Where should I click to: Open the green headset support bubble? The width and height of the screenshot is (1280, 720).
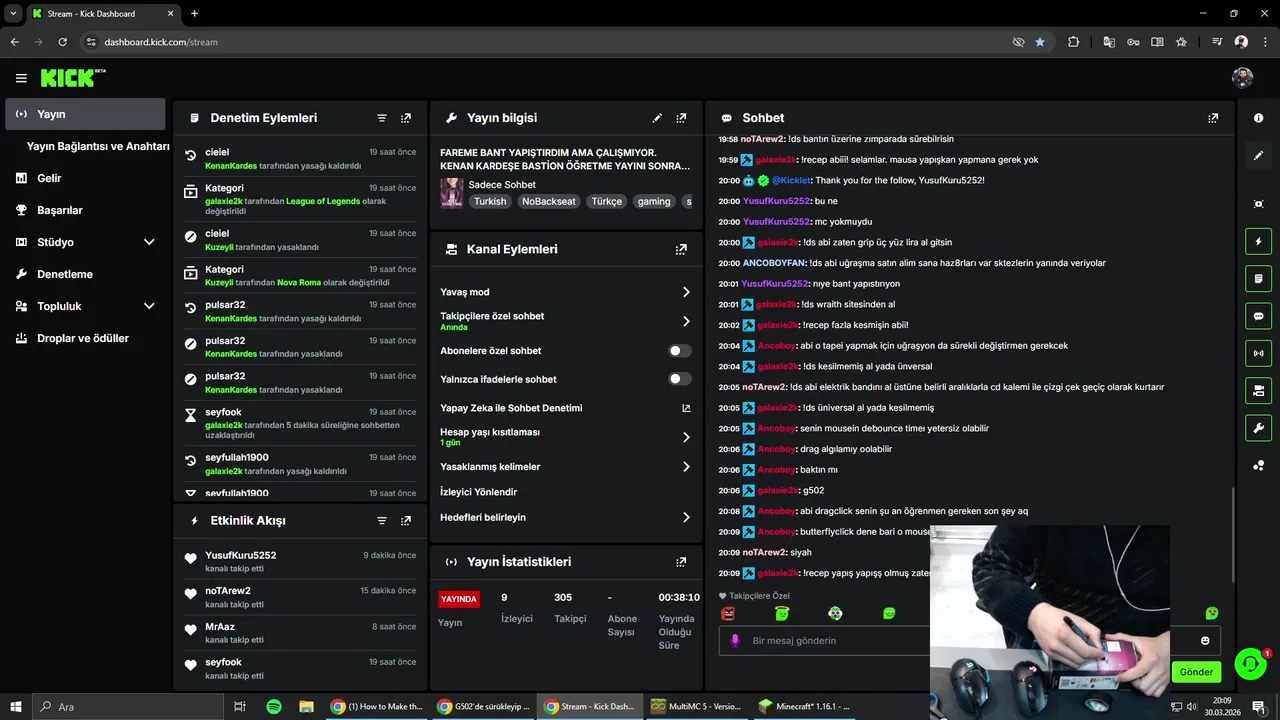pos(1250,663)
